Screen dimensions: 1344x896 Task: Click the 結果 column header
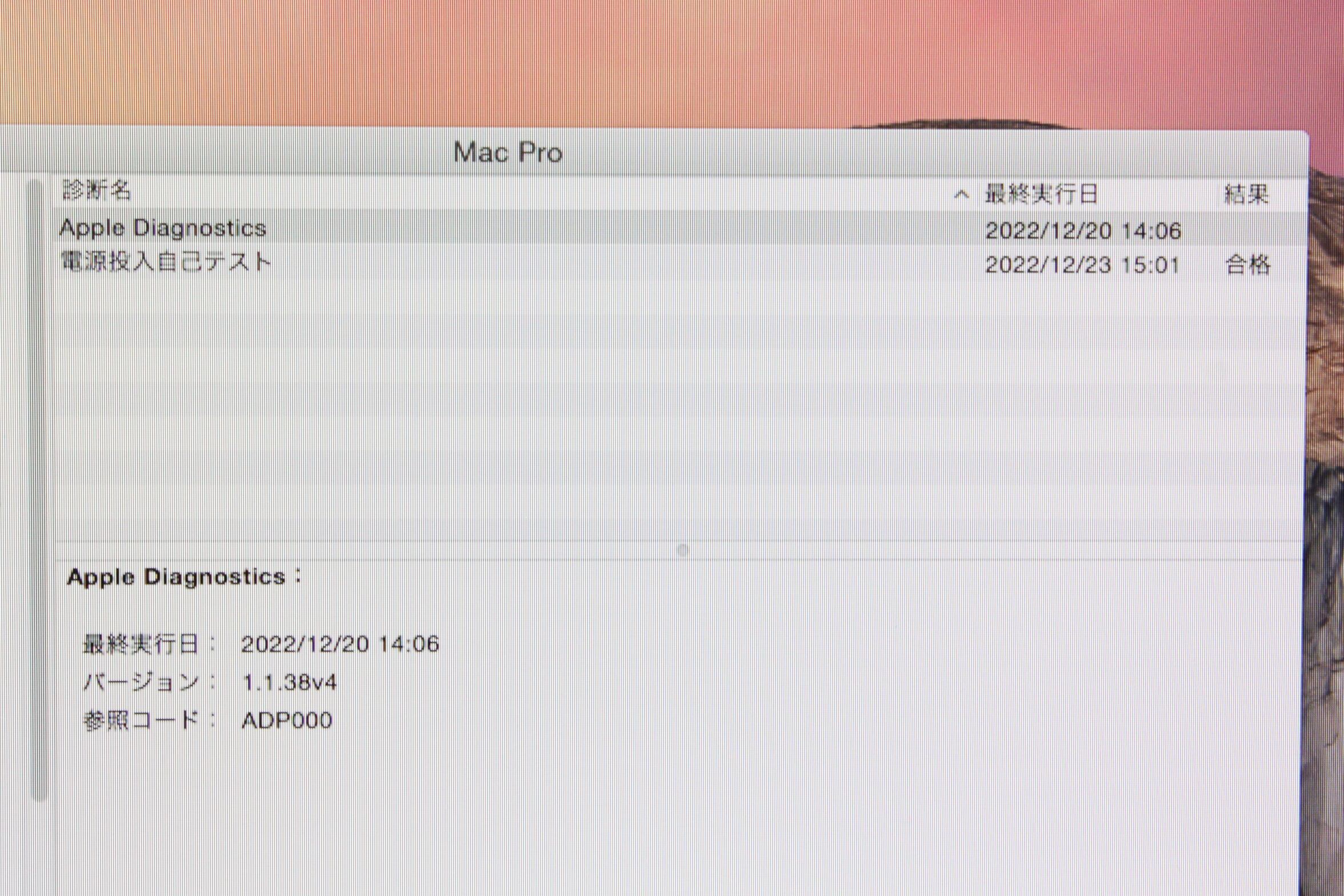point(1246,194)
